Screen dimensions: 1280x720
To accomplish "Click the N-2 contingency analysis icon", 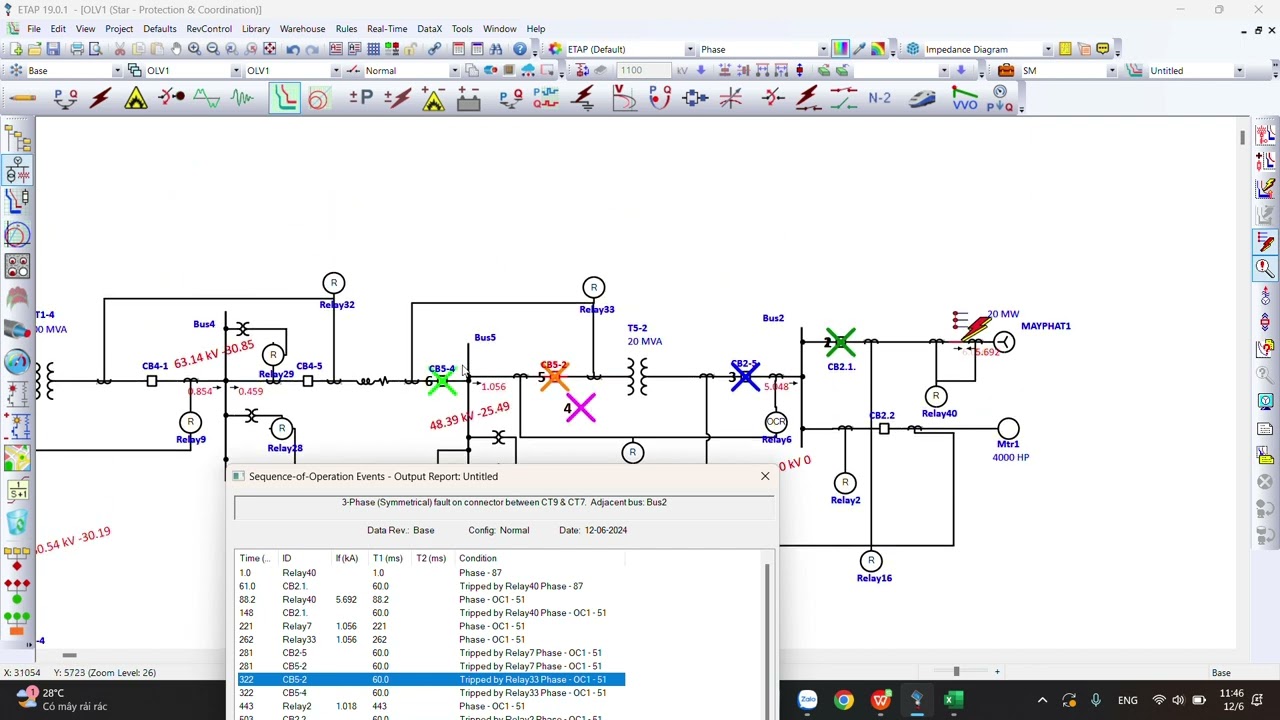I will pyautogui.click(x=879, y=98).
